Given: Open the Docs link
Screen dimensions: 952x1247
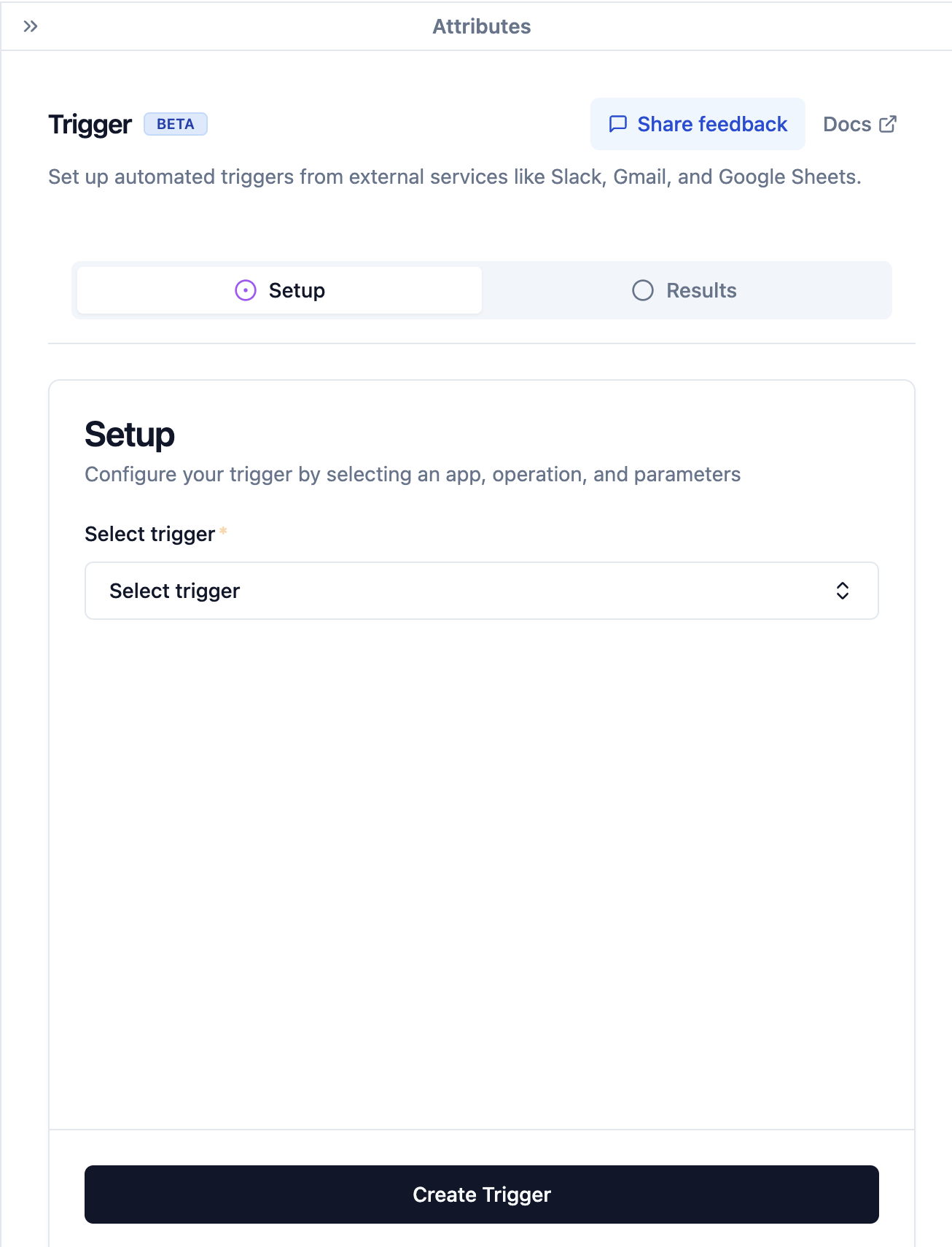Looking at the screenshot, I should pos(847,124).
